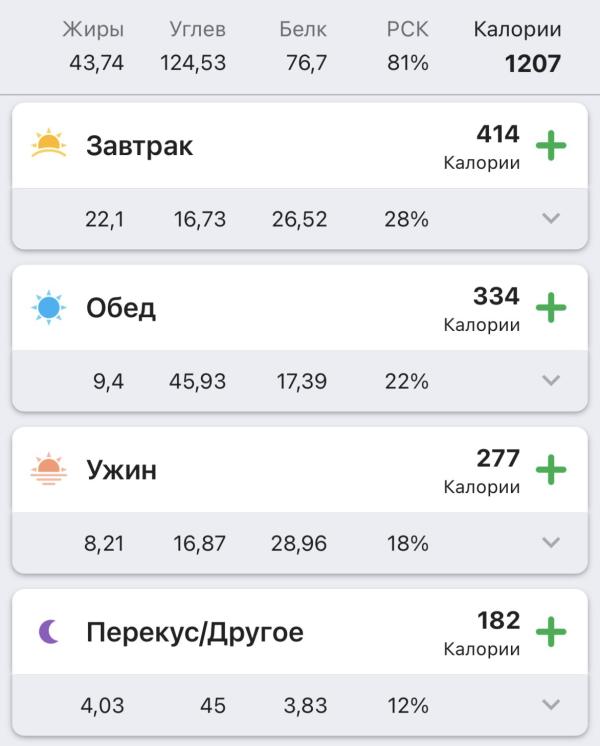Tap the sunset icon beside Ужин
600x746 pixels.
[x=48, y=470]
